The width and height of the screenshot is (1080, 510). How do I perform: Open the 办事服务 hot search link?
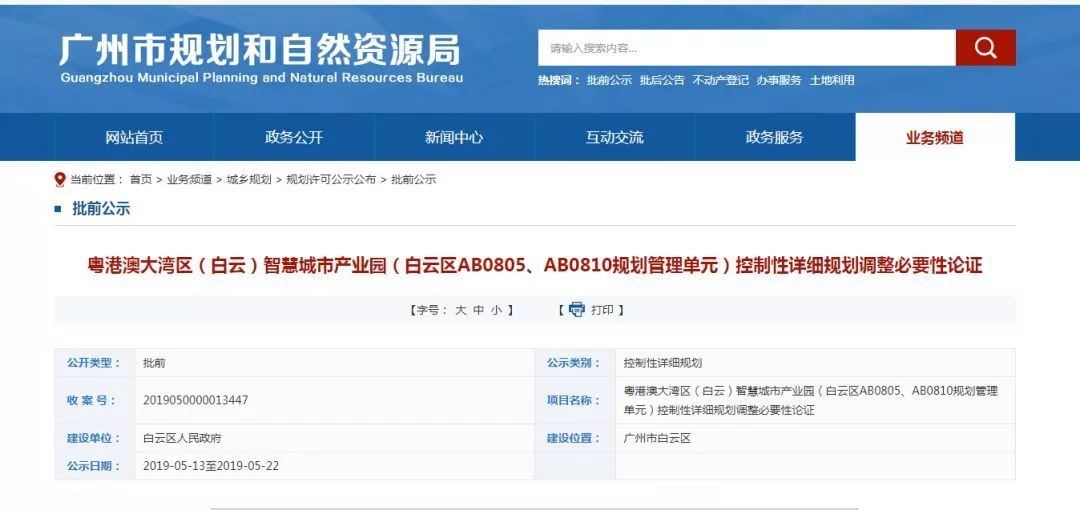click(x=778, y=81)
